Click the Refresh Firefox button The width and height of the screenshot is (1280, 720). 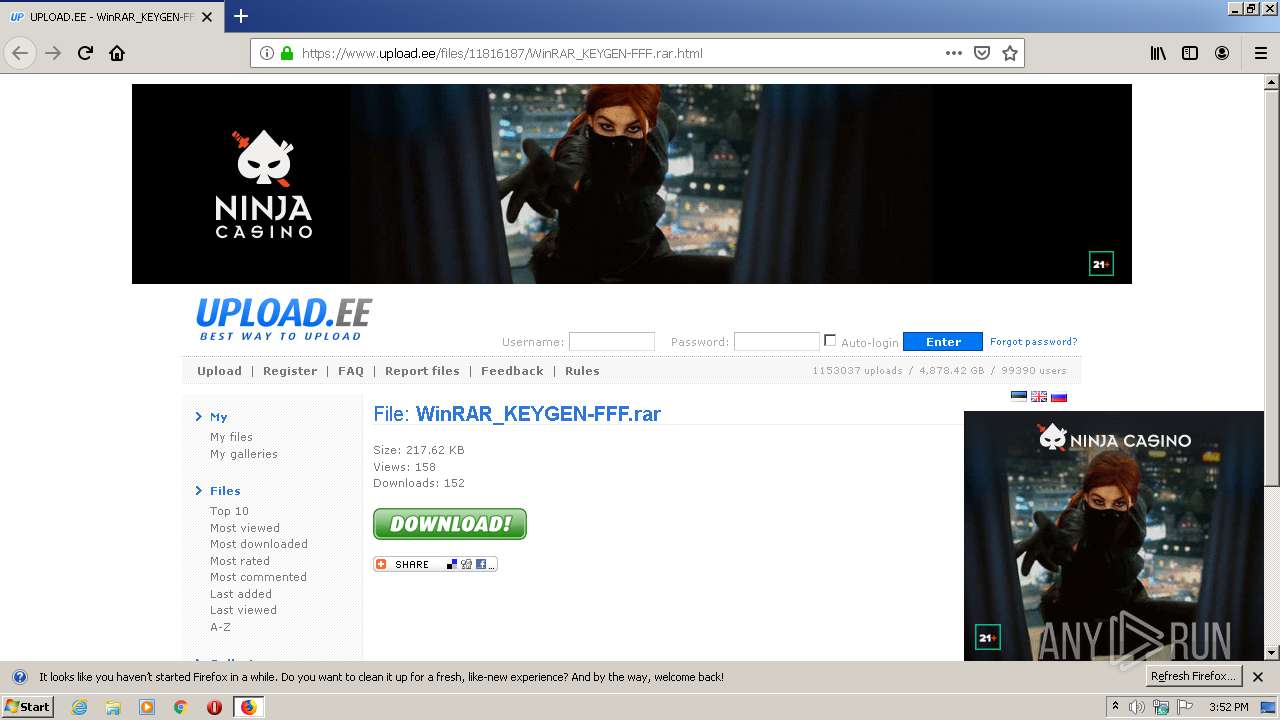point(1194,677)
